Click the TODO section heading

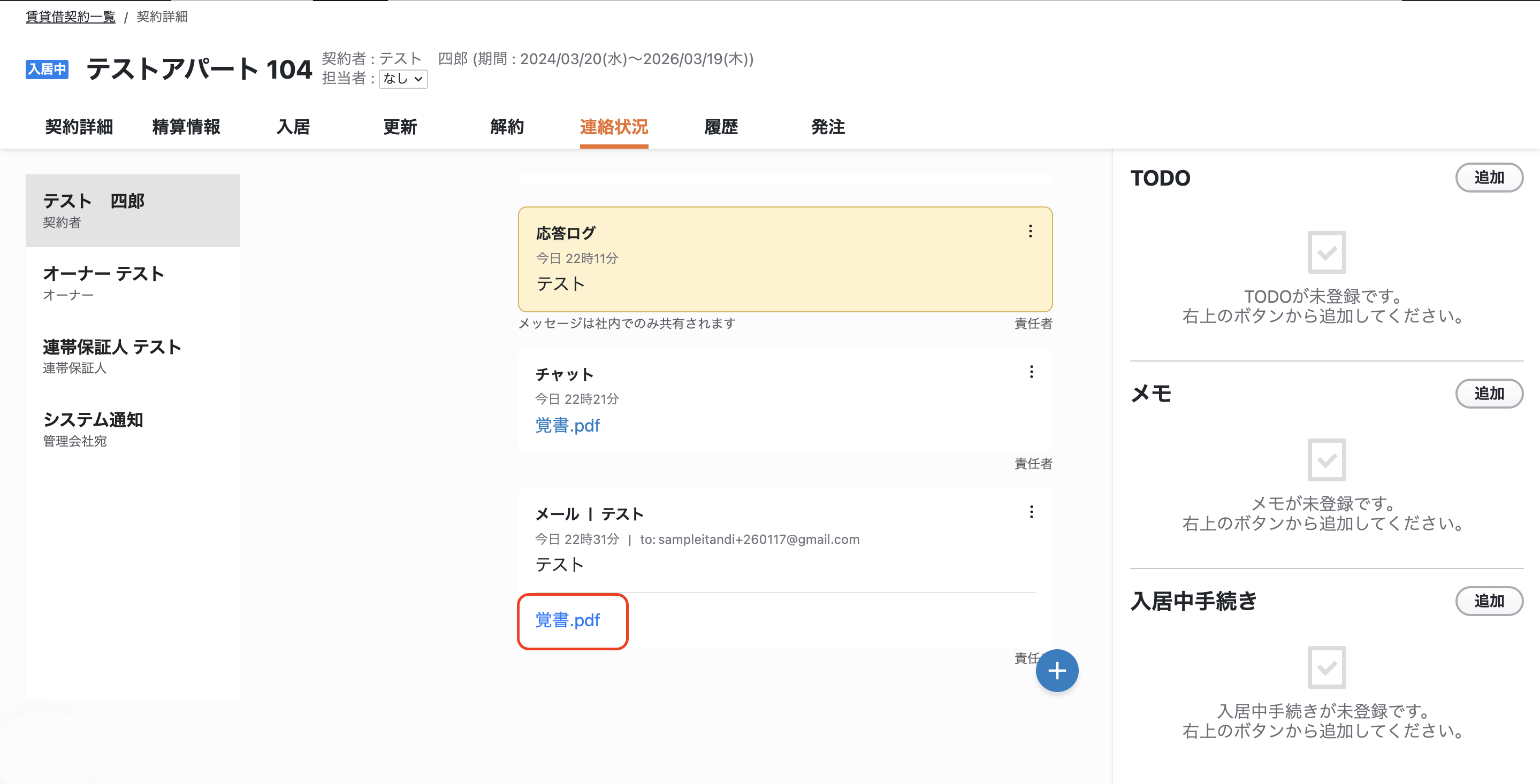coord(1161,178)
